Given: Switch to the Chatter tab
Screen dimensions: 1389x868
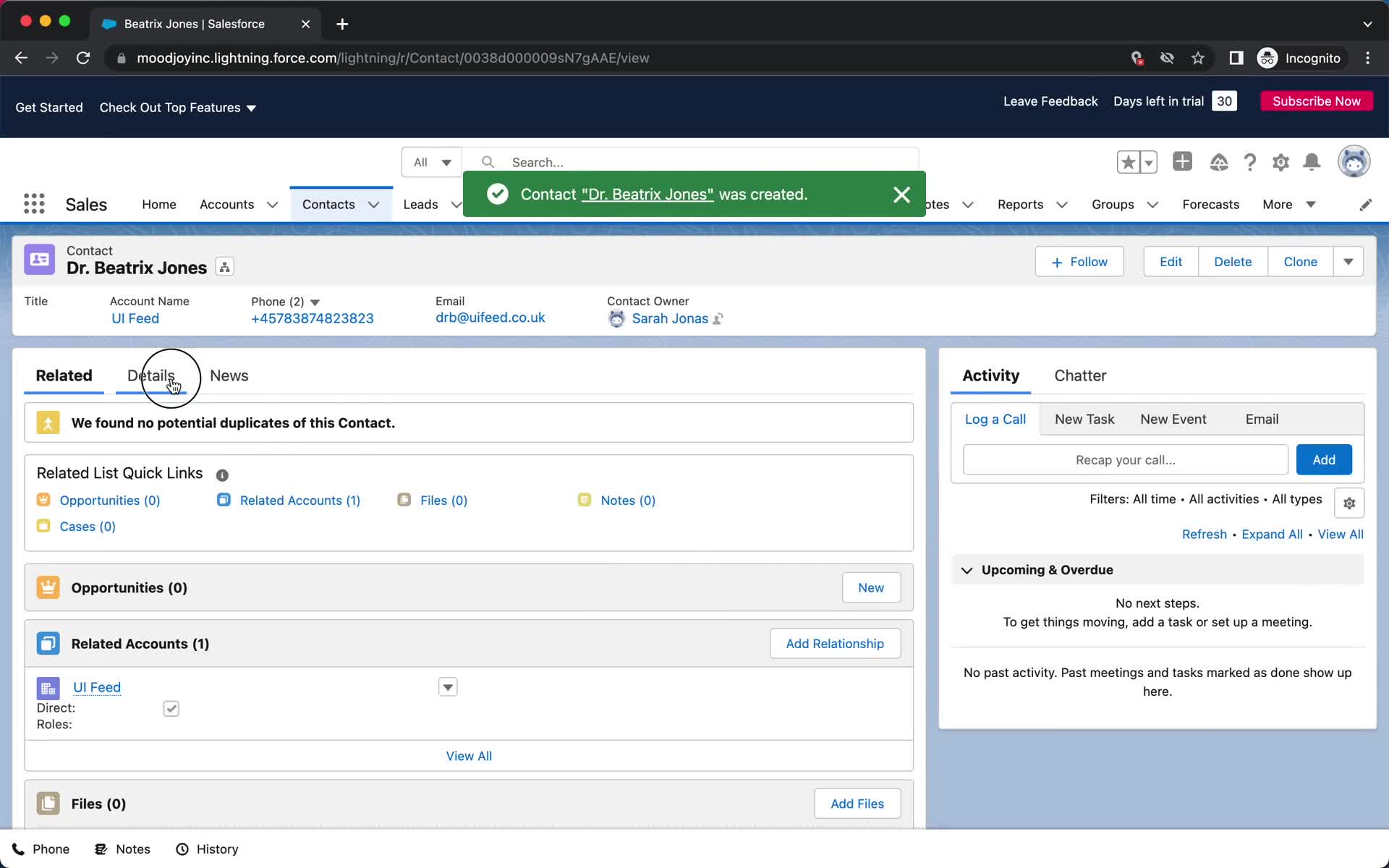Looking at the screenshot, I should 1080,375.
